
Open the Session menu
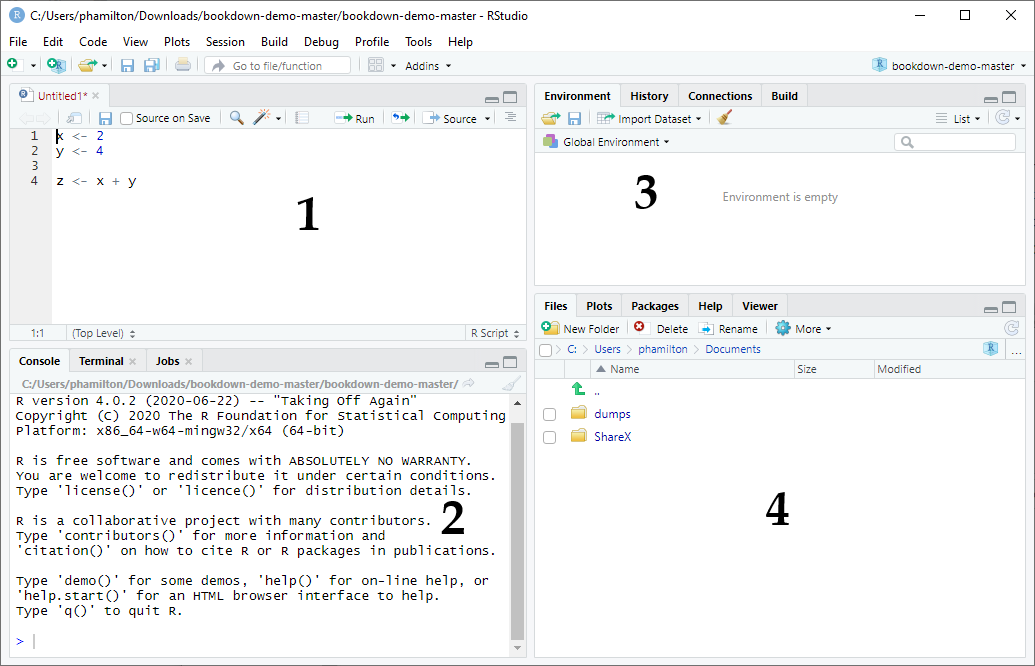[x=225, y=42]
